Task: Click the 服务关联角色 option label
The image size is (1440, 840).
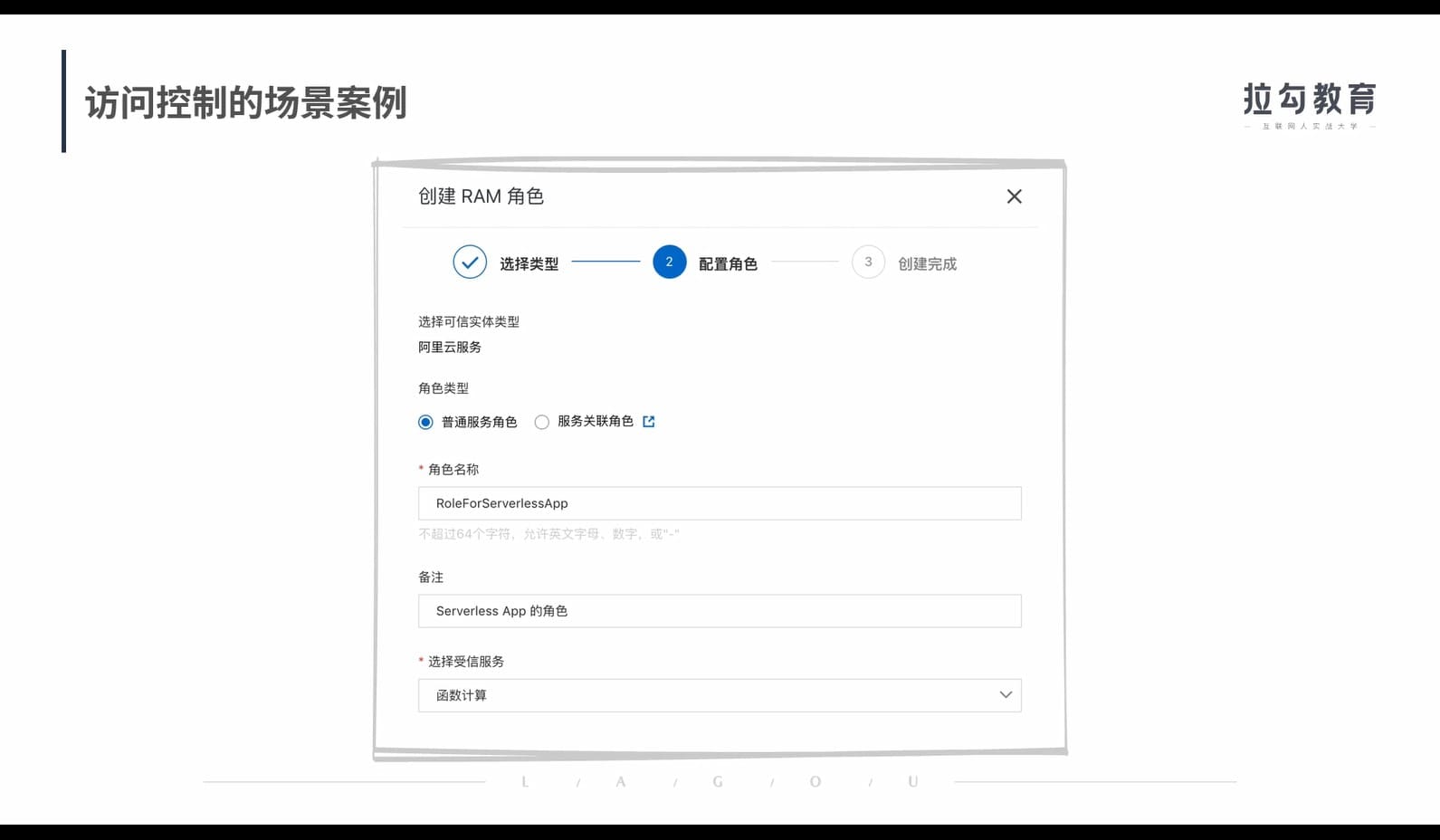Action: point(595,422)
